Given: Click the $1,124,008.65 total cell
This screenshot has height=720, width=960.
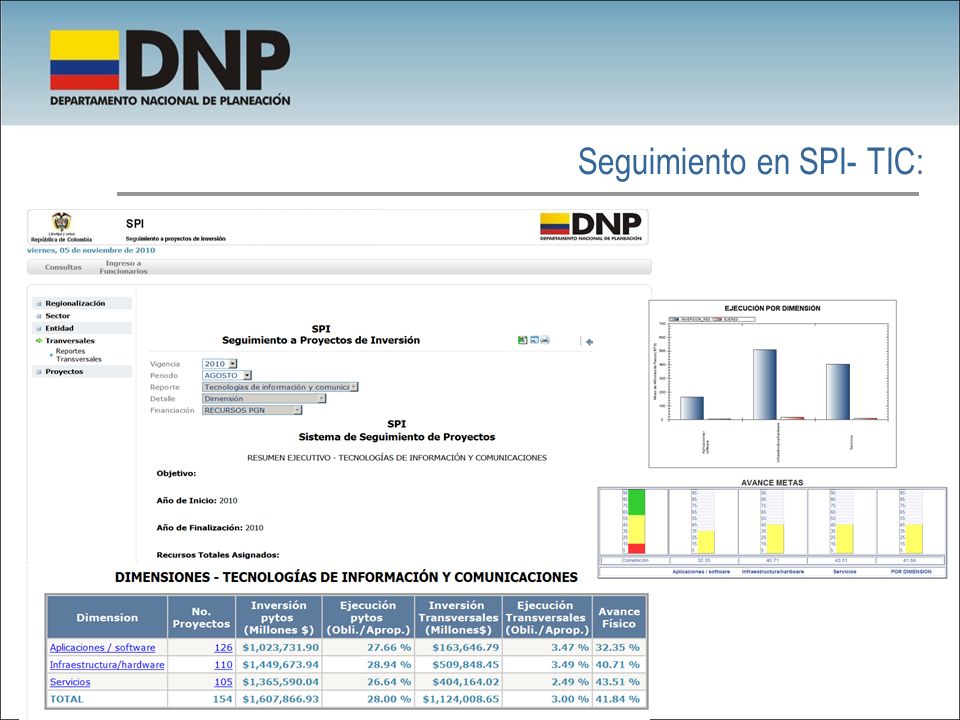Looking at the screenshot, I should [460, 699].
